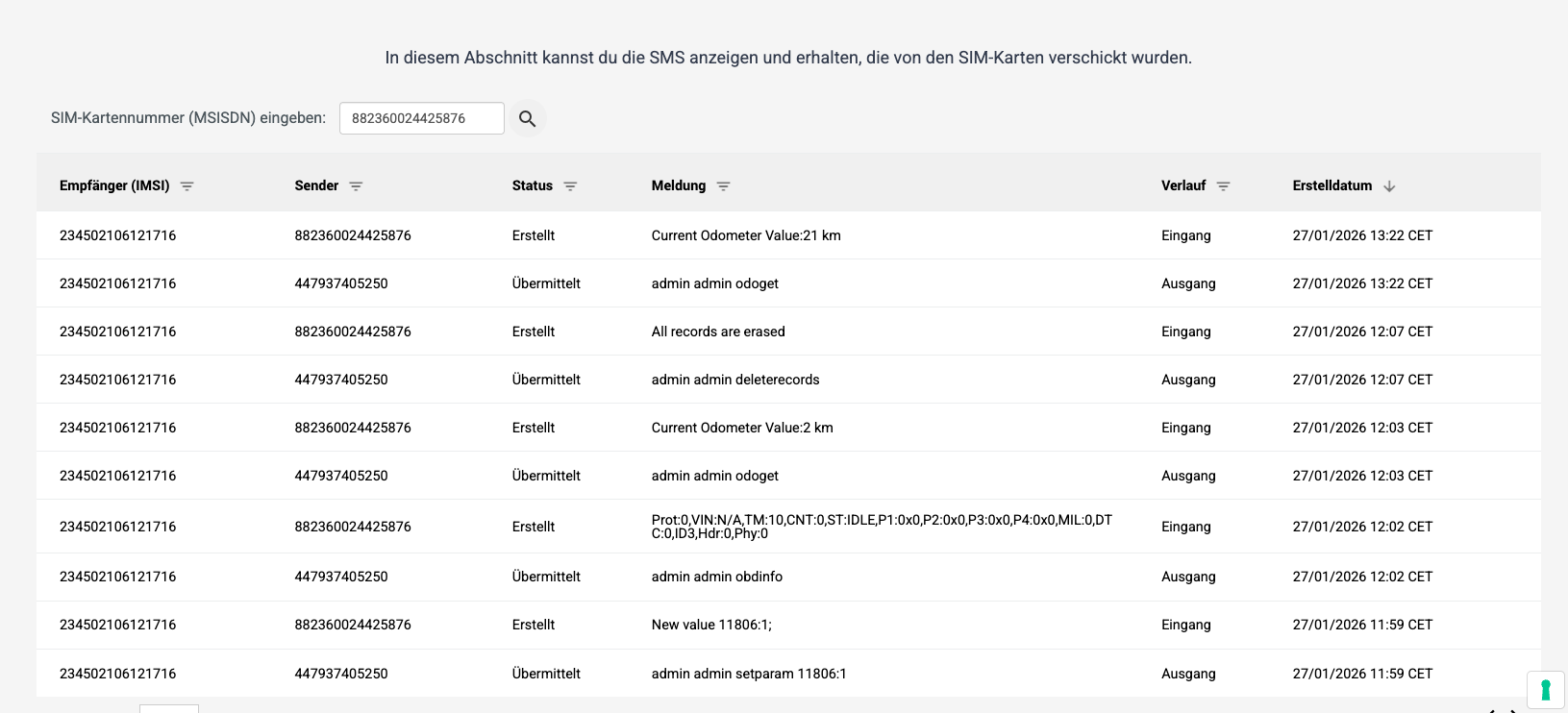Viewport: 1568px width, 713px height.
Task: Sort by the Verlauf column header
Action: 1182,185
